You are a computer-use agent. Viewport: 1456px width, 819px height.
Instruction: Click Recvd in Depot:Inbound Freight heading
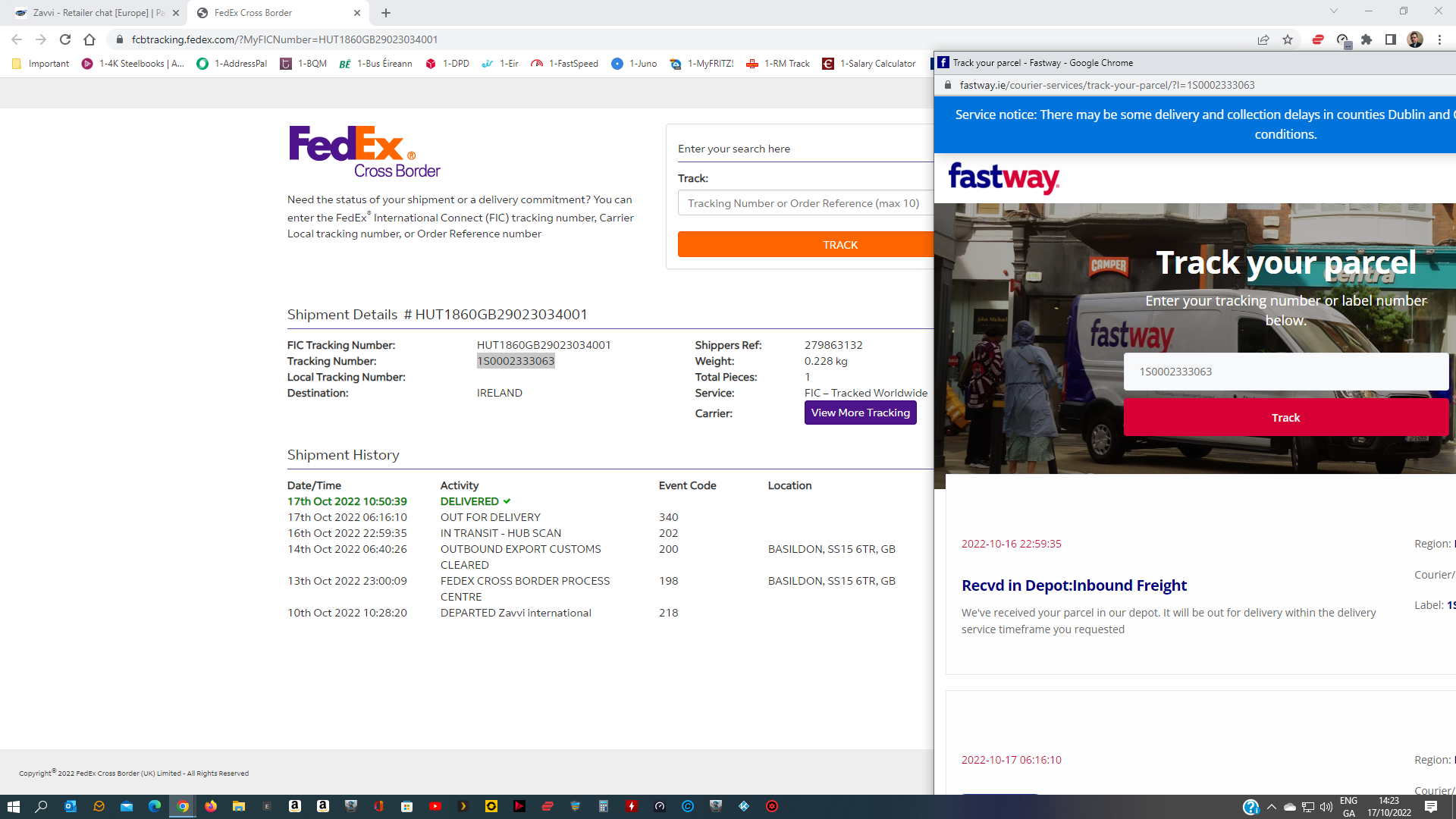pyautogui.click(x=1074, y=585)
